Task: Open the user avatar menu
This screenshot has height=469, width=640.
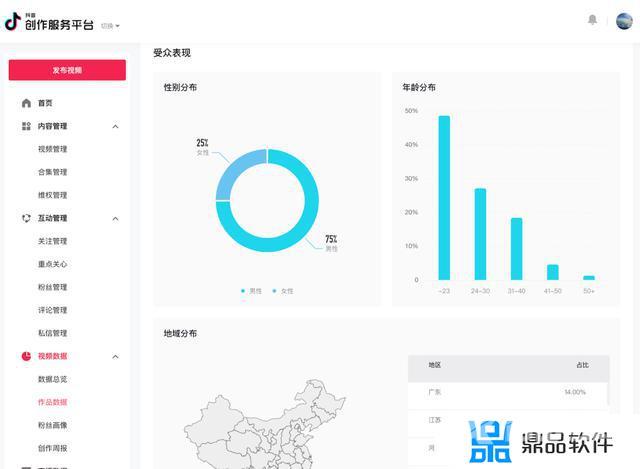Action: [624, 21]
